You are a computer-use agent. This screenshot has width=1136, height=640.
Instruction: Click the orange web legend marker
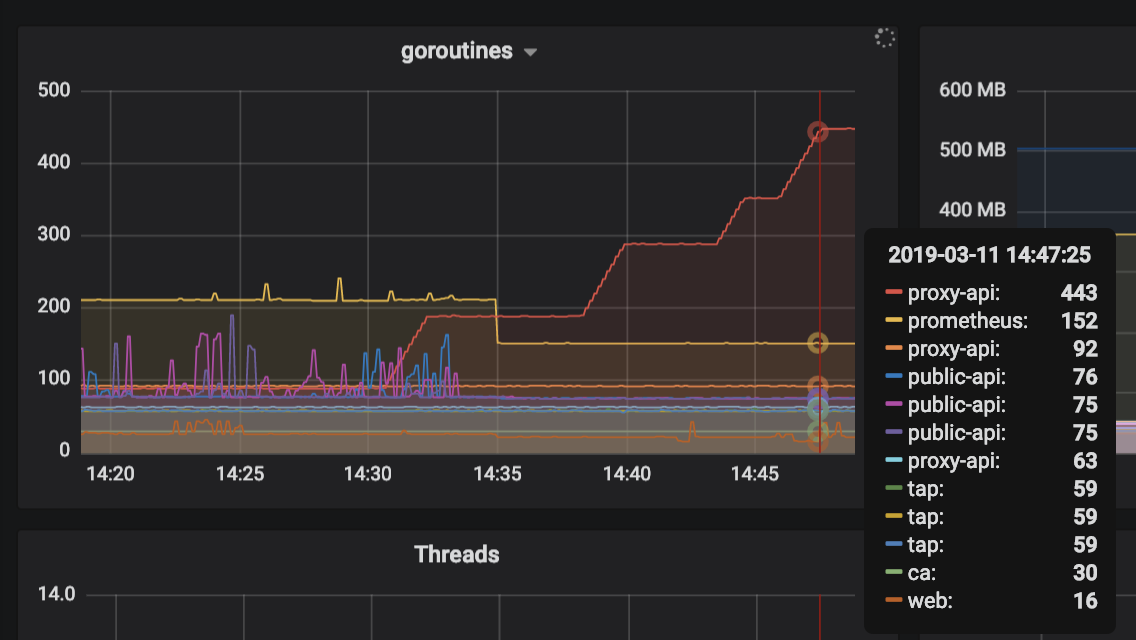tap(893, 601)
